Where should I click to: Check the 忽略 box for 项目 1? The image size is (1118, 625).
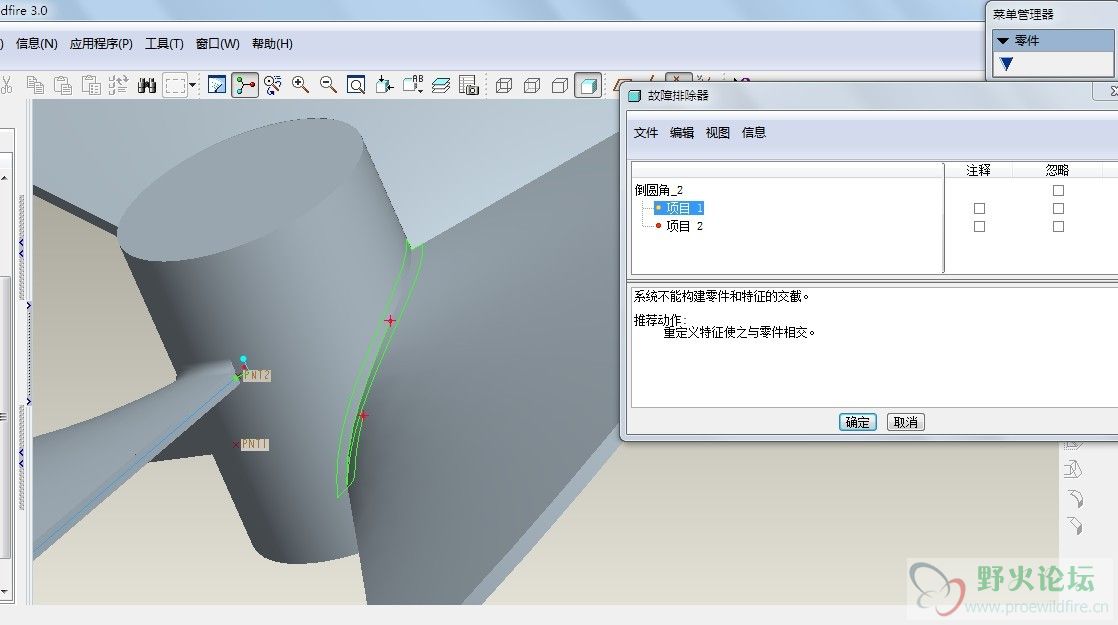[1058, 208]
